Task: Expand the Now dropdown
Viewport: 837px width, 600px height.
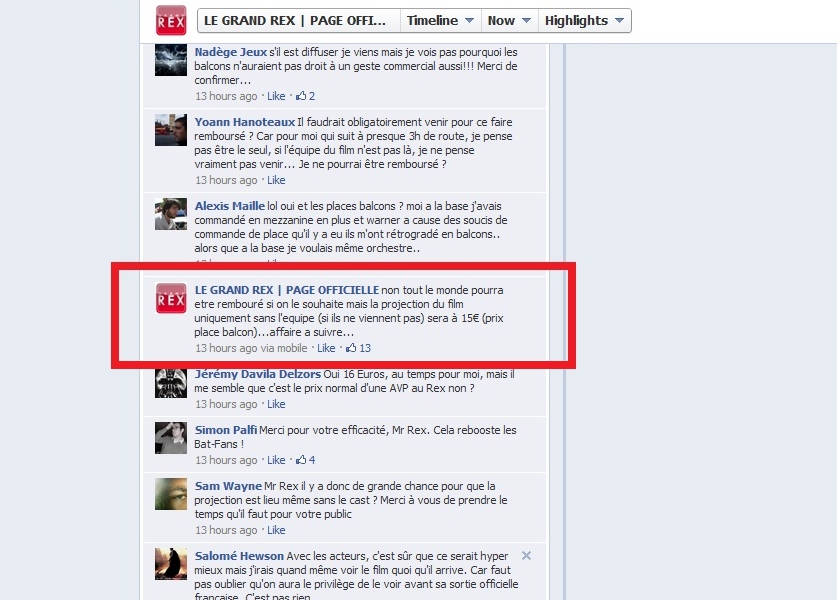Action: pos(509,21)
